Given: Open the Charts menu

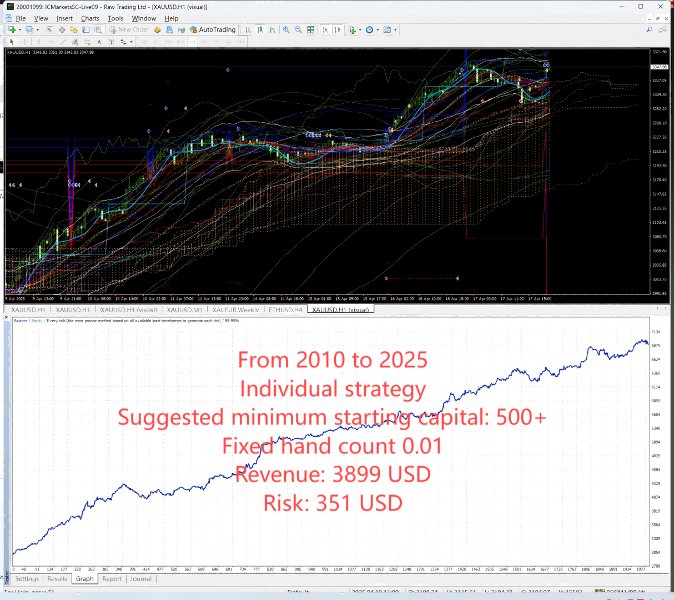Looking at the screenshot, I should tap(90, 18).
